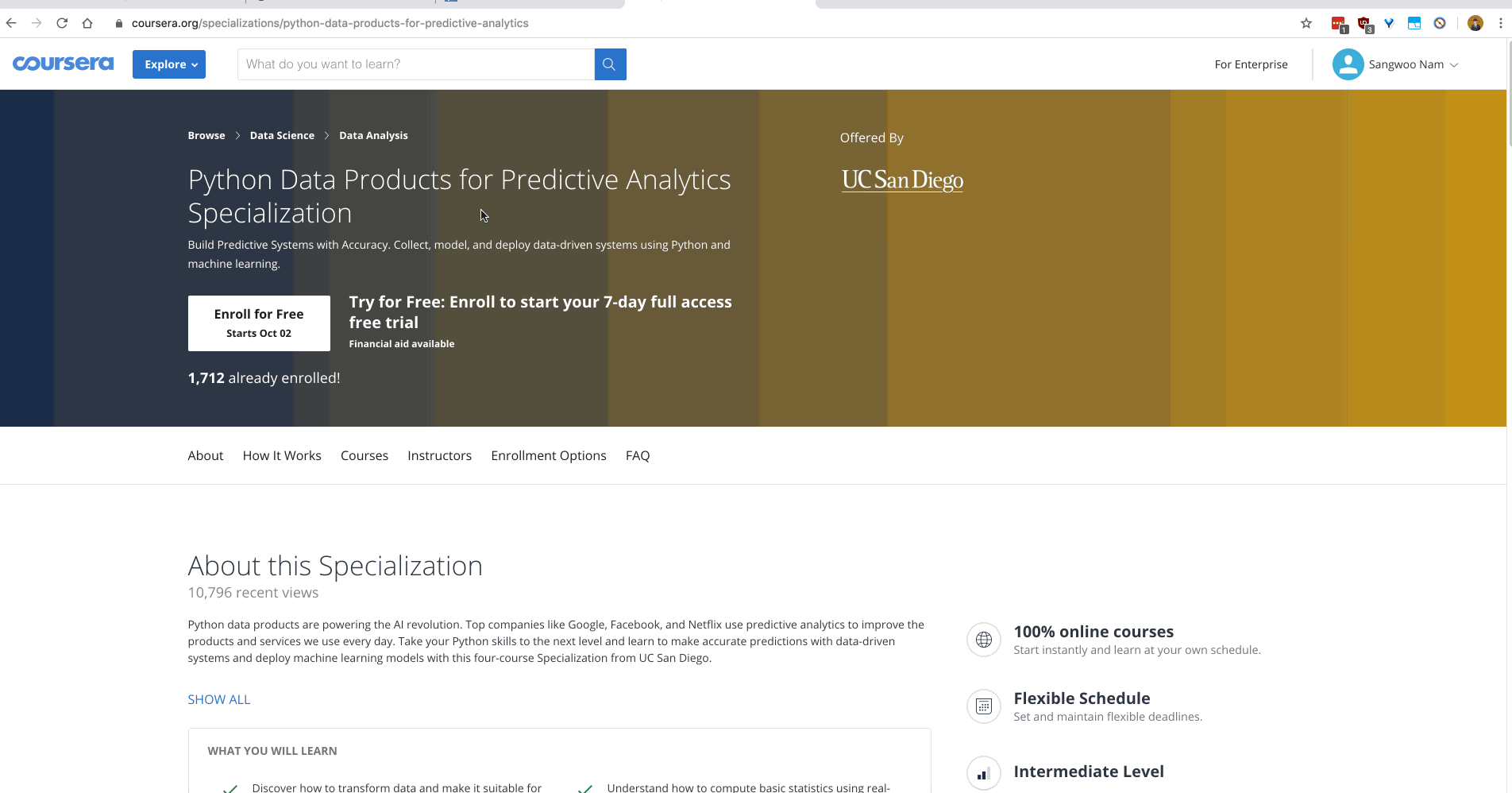Click the blue funnel extension icon
1512x793 pixels.
[x=1389, y=23]
